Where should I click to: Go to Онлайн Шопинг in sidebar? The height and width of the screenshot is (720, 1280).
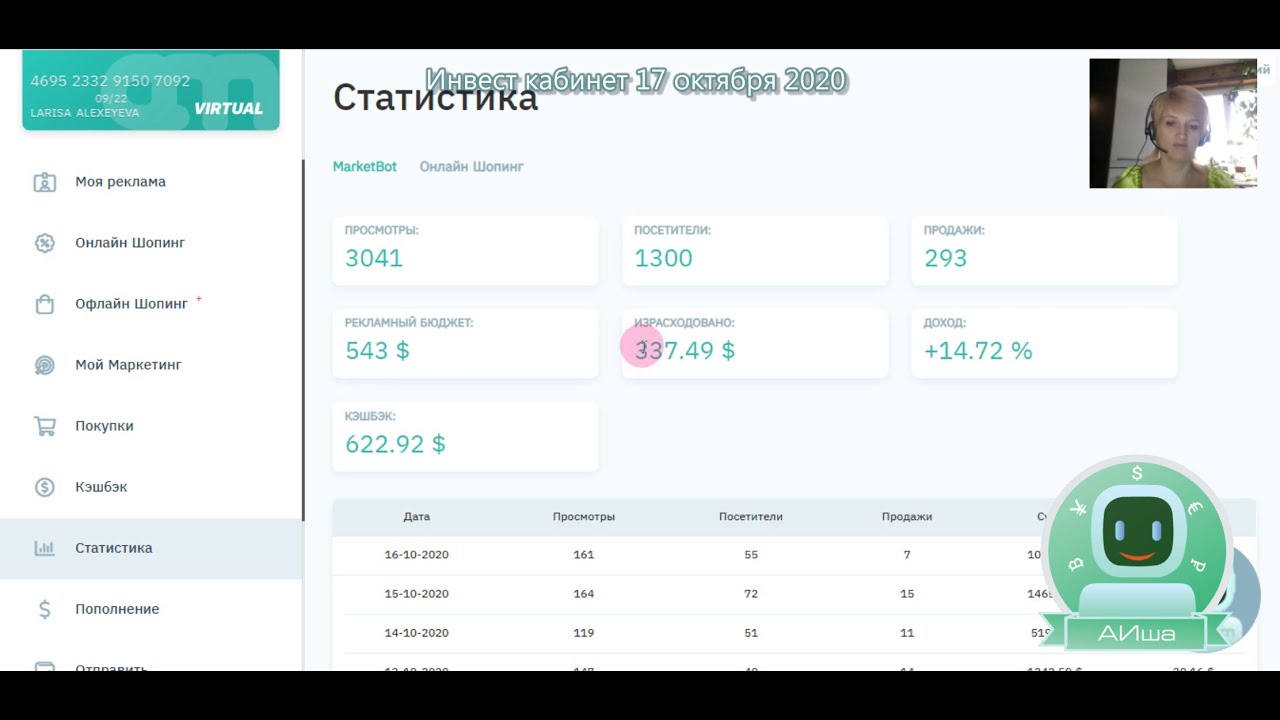[x=130, y=243]
